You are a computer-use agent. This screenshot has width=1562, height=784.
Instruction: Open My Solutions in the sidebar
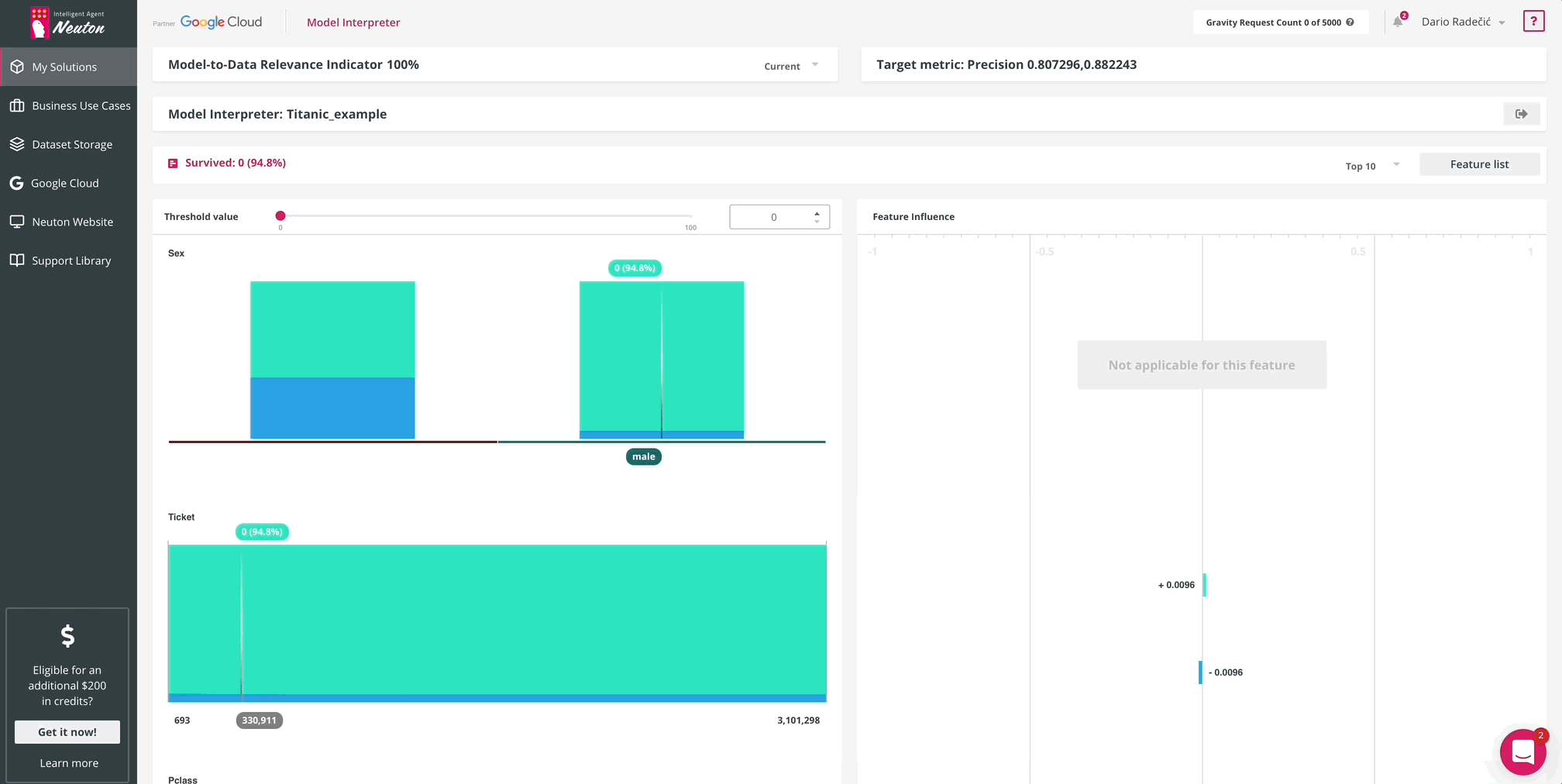click(68, 67)
